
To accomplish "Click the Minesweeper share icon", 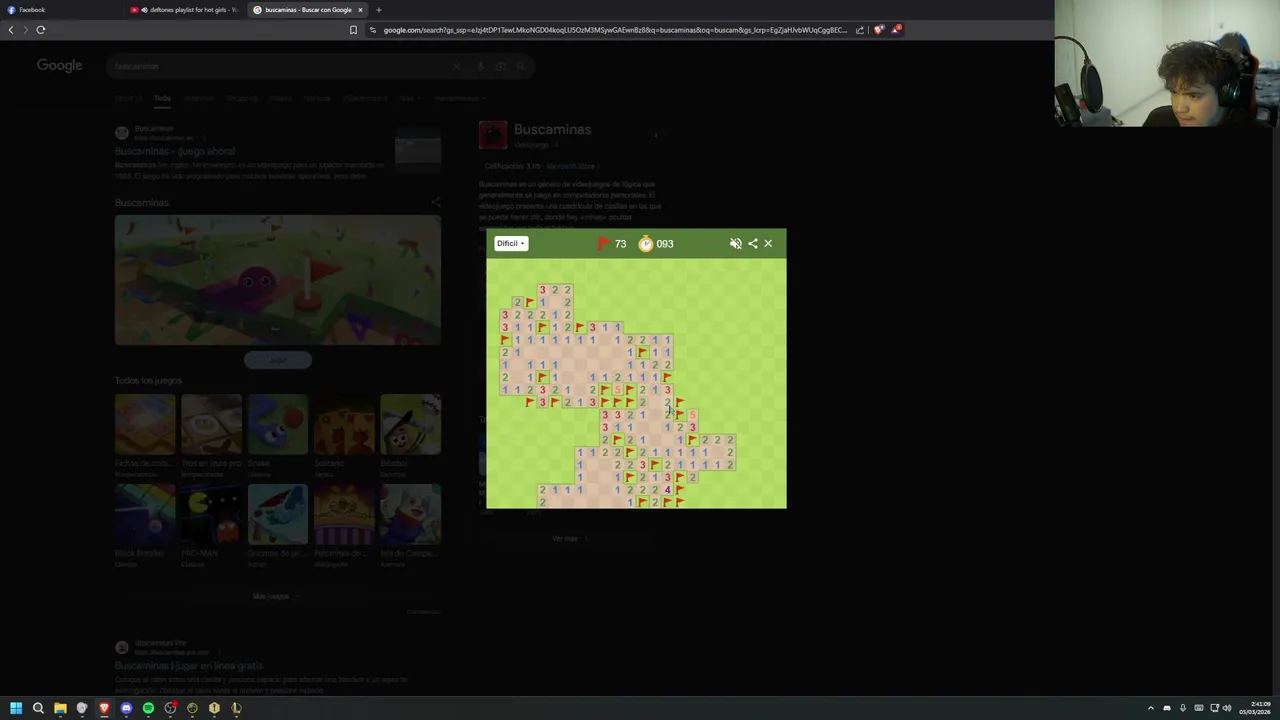I will (753, 243).
